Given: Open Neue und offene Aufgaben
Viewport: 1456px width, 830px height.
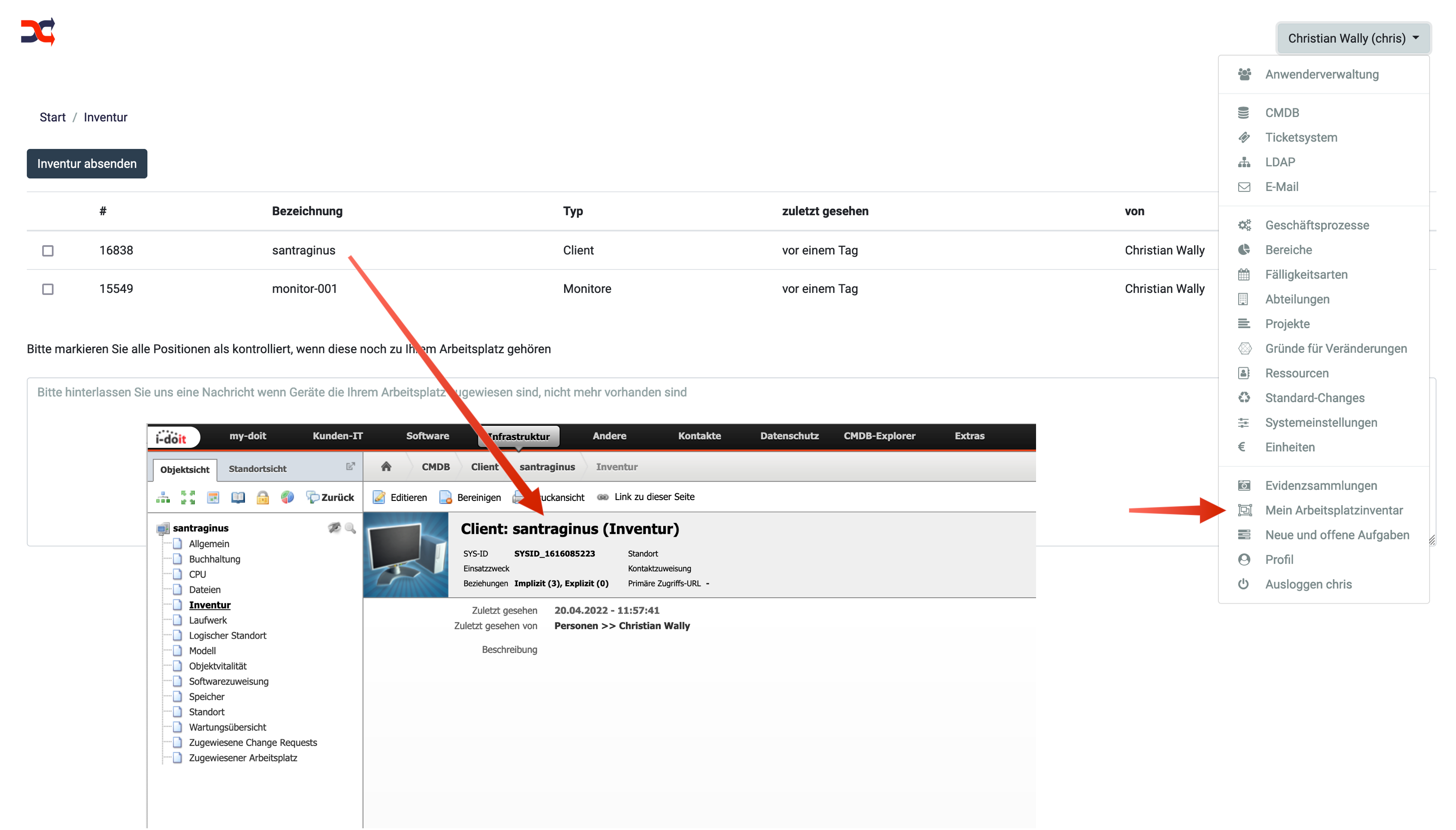Looking at the screenshot, I should click(x=1337, y=535).
